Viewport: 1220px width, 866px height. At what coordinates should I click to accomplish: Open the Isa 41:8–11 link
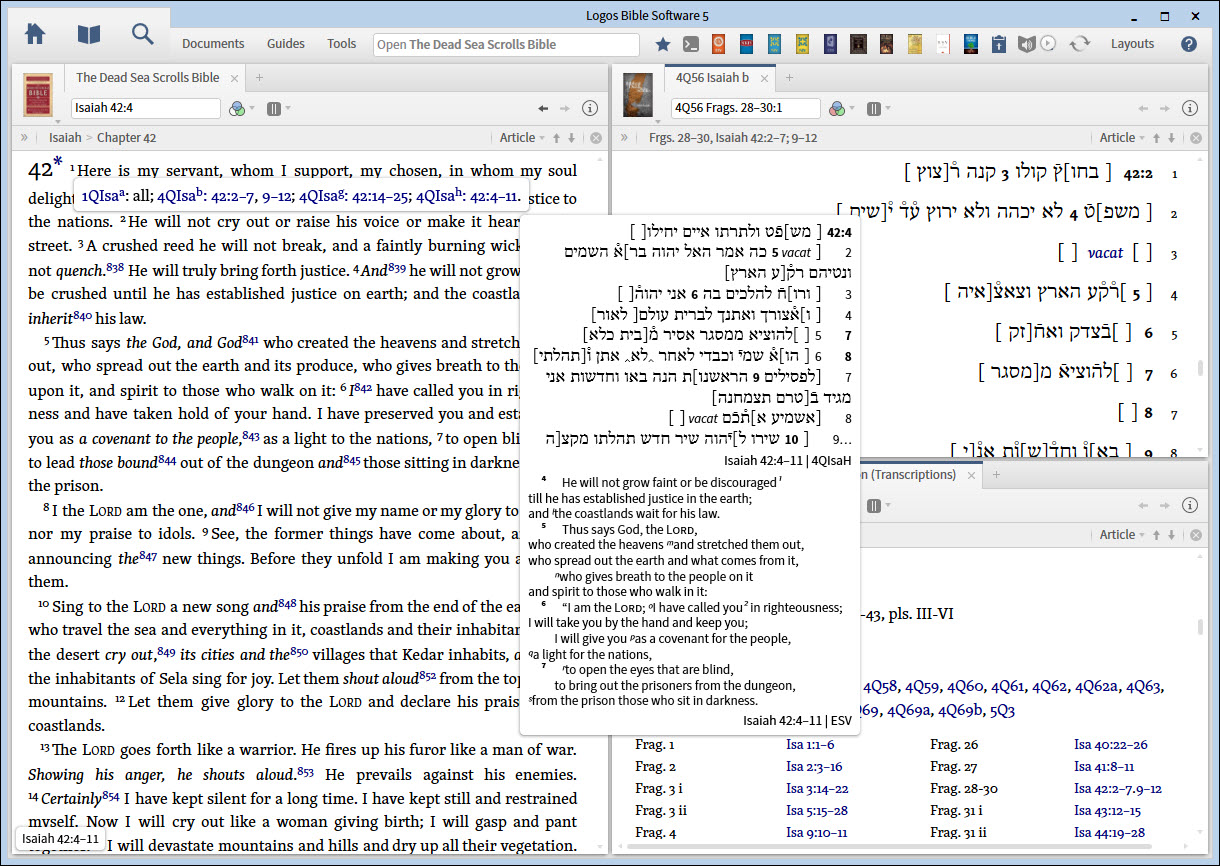[1104, 767]
